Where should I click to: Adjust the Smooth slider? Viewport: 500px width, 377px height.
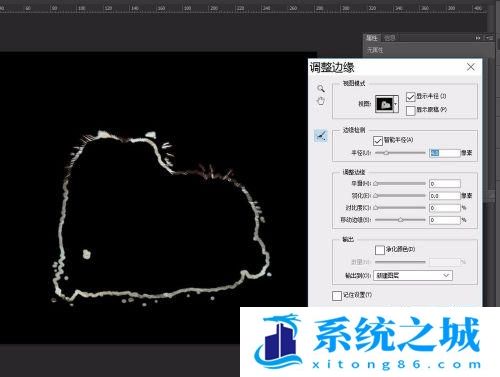pyautogui.click(x=399, y=184)
